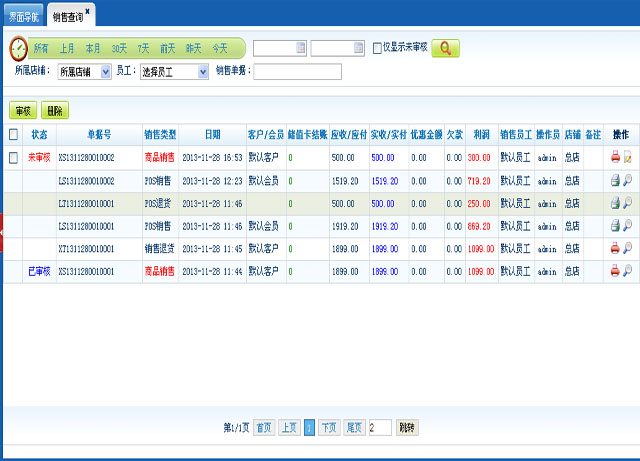640x461 pixels.
Task: Click the print icon for order XS1311280010002
Action: (x=615, y=158)
